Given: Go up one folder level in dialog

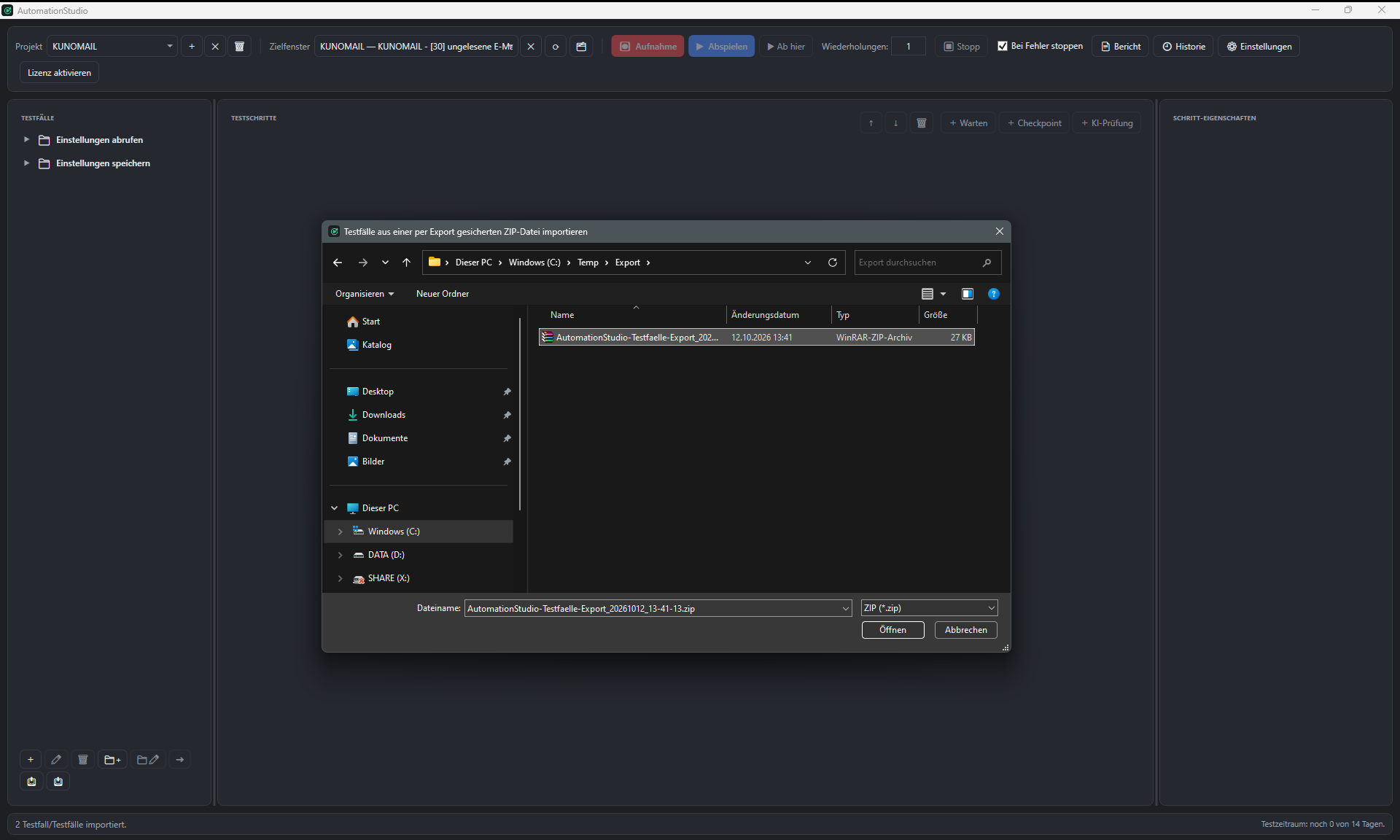Looking at the screenshot, I should tap(407, 262).
